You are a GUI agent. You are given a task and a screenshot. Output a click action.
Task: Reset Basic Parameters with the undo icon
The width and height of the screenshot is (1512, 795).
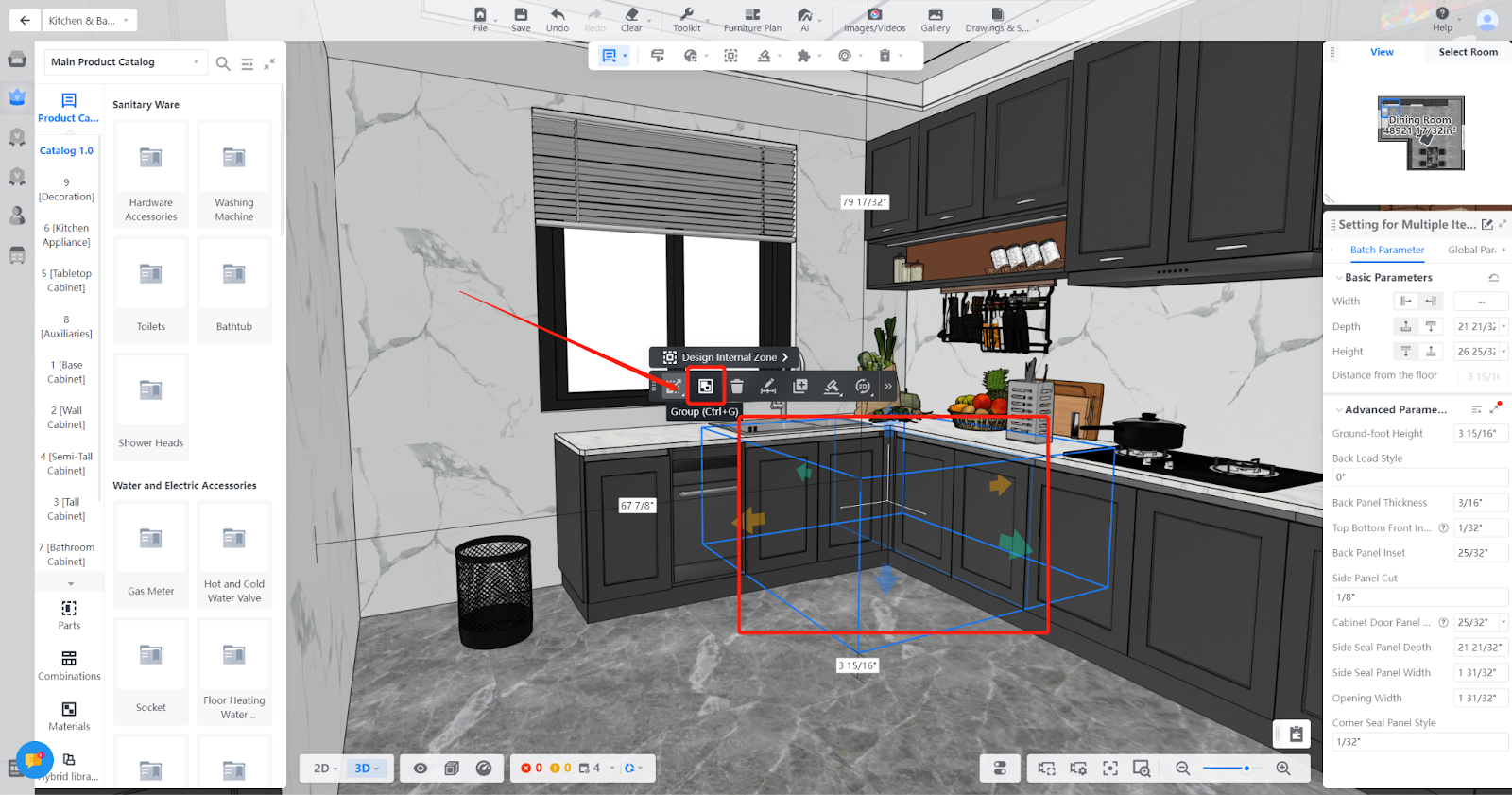pyautogui.click(x=1494, y=278)
